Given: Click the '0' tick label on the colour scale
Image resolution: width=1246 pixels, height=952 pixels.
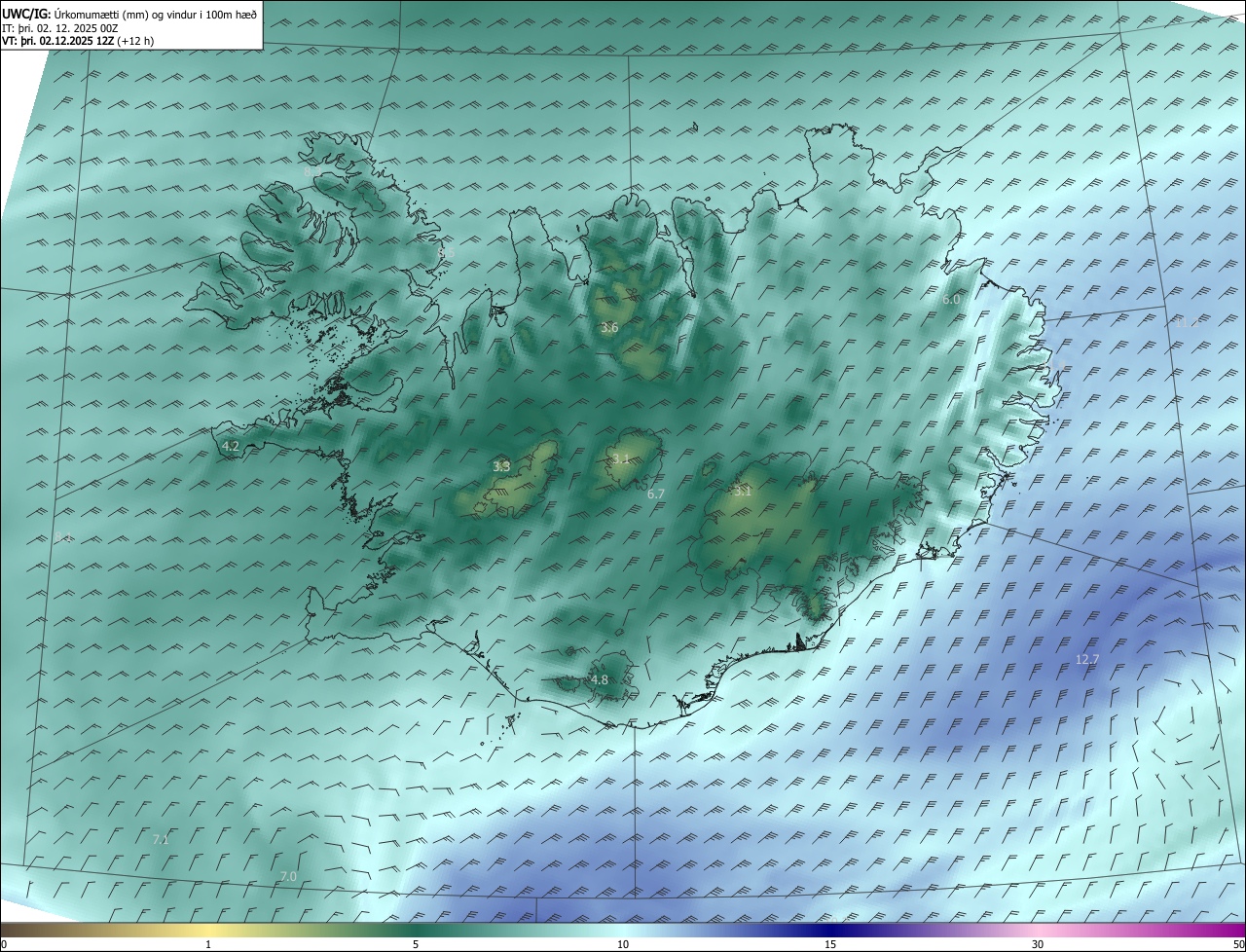Looking at the screenshot, I should 4,945.
